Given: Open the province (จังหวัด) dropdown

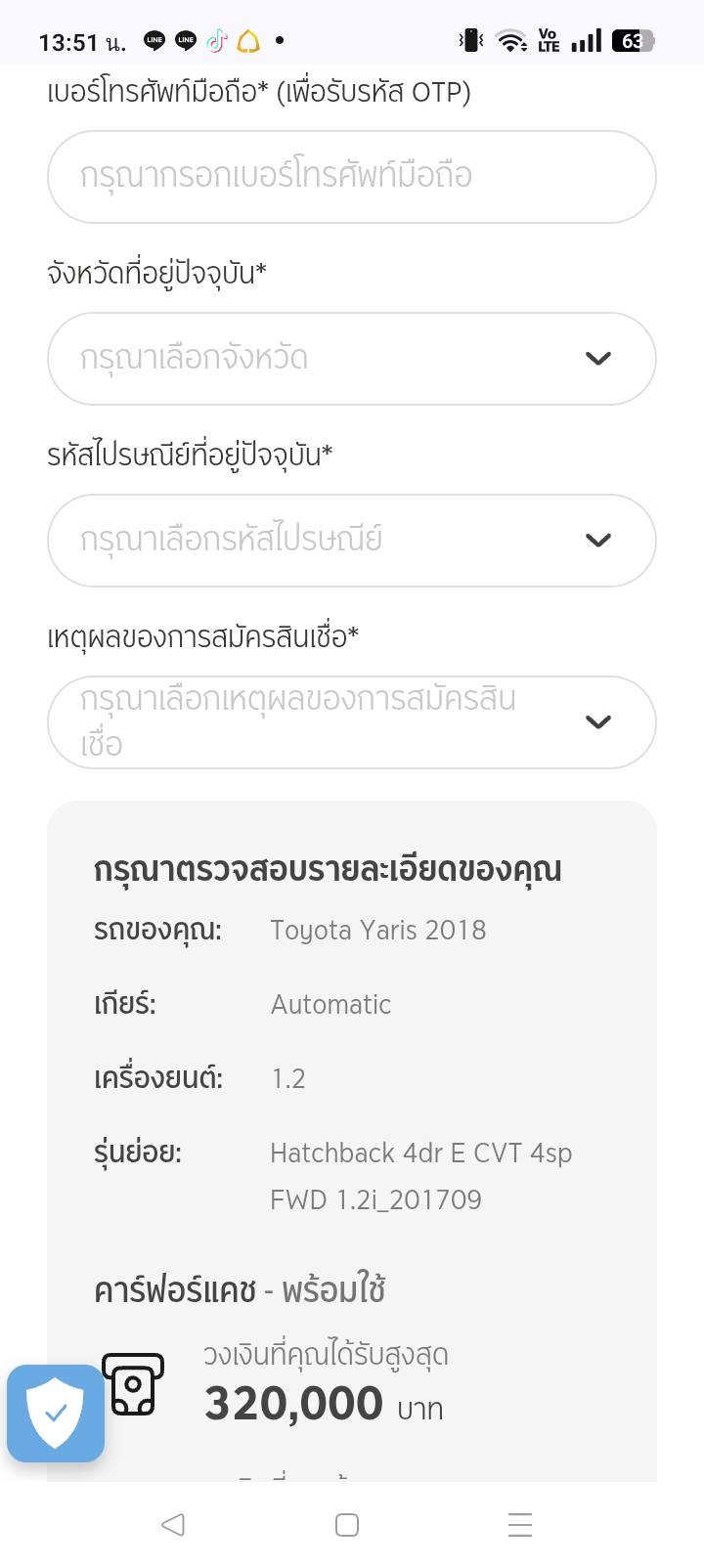Looking at the screenshot, I should pyautogui.click(x=332, y=359).
